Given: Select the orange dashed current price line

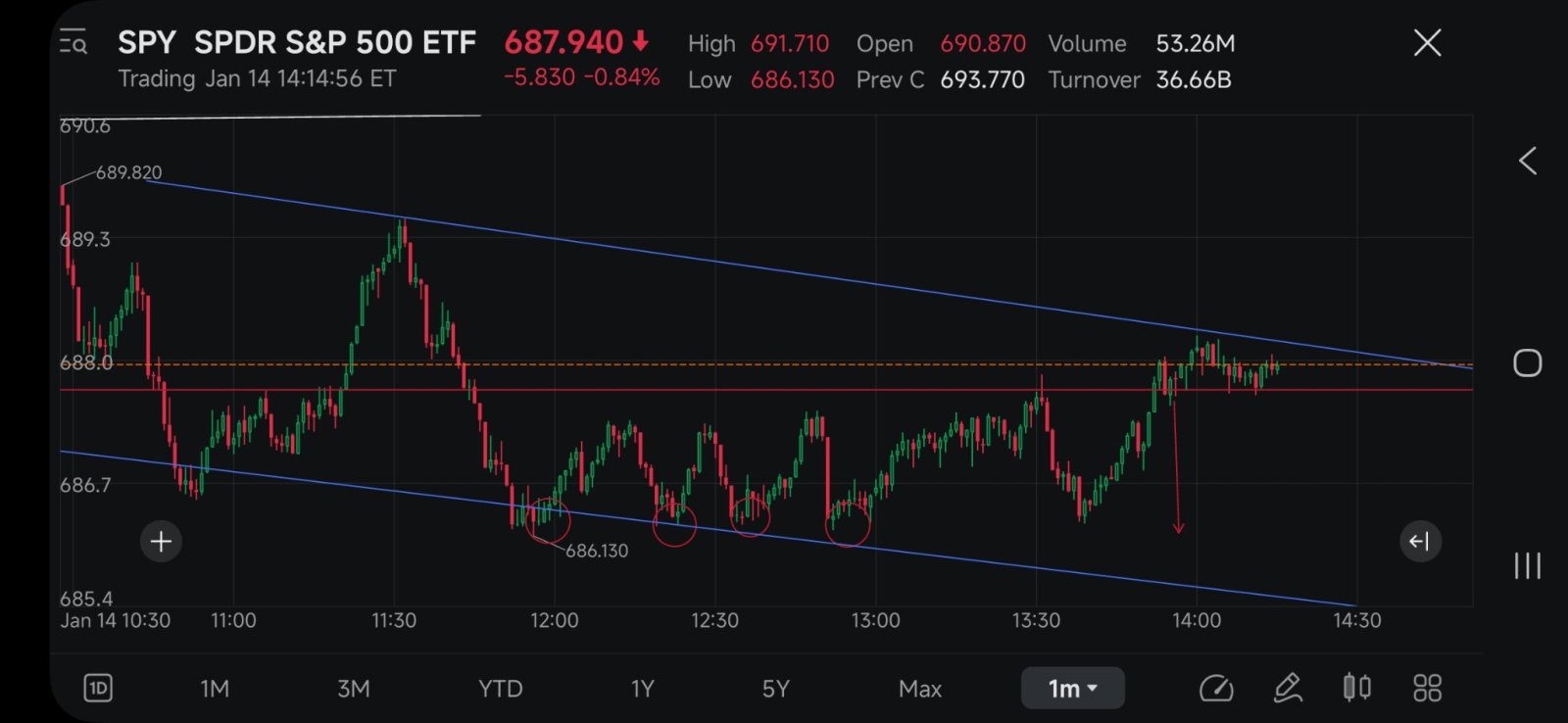Looking at the screenshot, I should click(x=766, y=364).
